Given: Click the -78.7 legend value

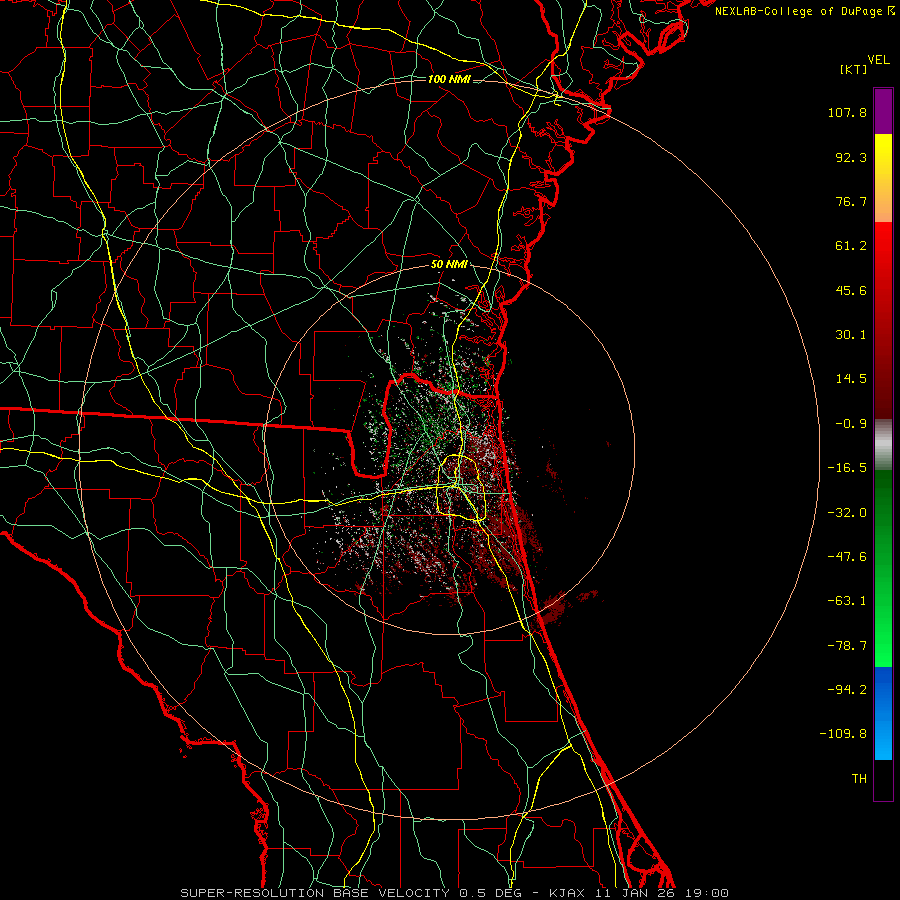Looking at the screenshot, I should (x=847, y=646).
